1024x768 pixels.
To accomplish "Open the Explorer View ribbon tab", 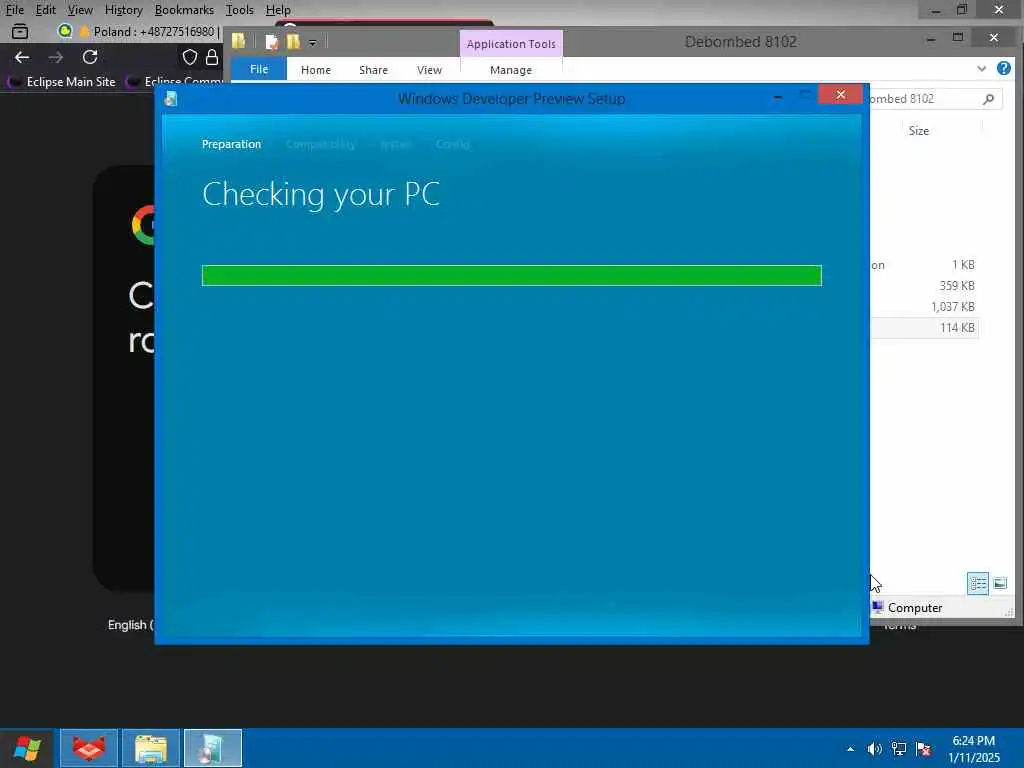I will (x=429, y=70).
